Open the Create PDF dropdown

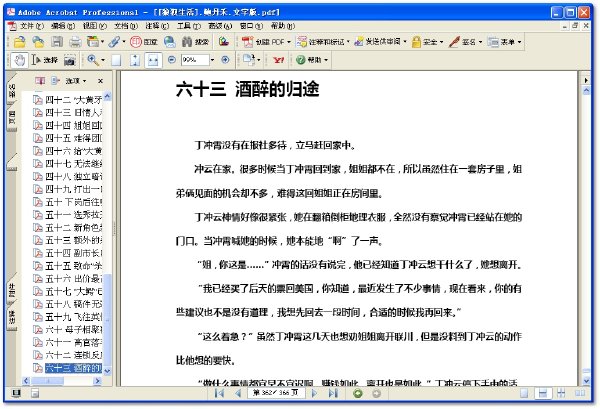point(266,41)
